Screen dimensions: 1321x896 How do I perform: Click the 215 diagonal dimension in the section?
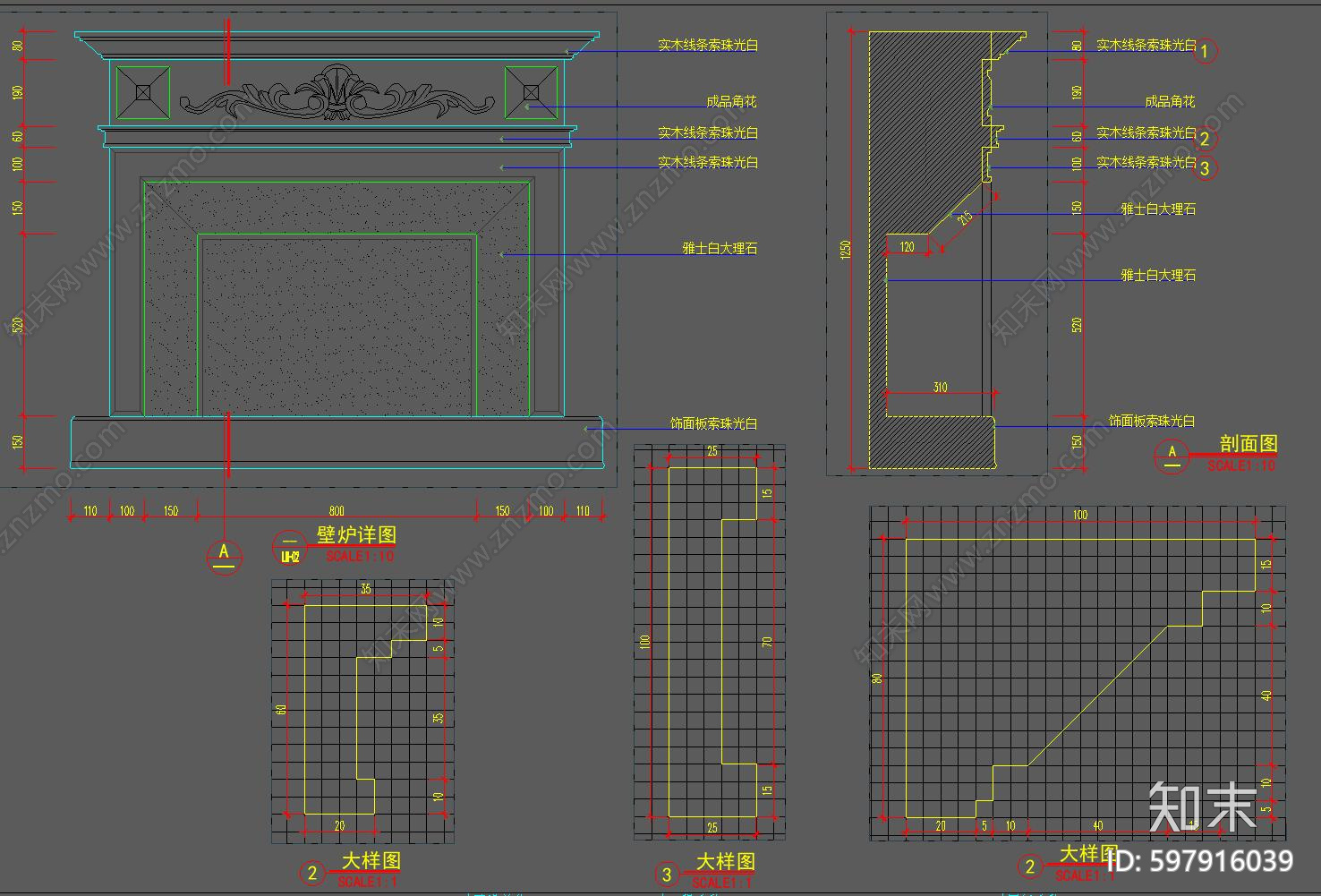coord(965,218)
